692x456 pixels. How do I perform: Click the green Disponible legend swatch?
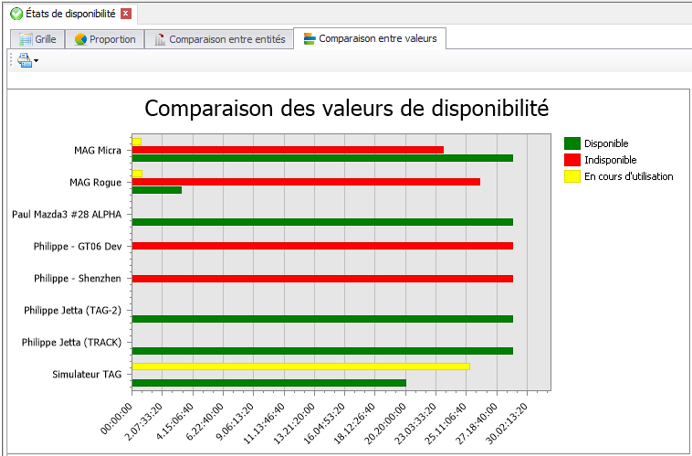click(572, 143)
